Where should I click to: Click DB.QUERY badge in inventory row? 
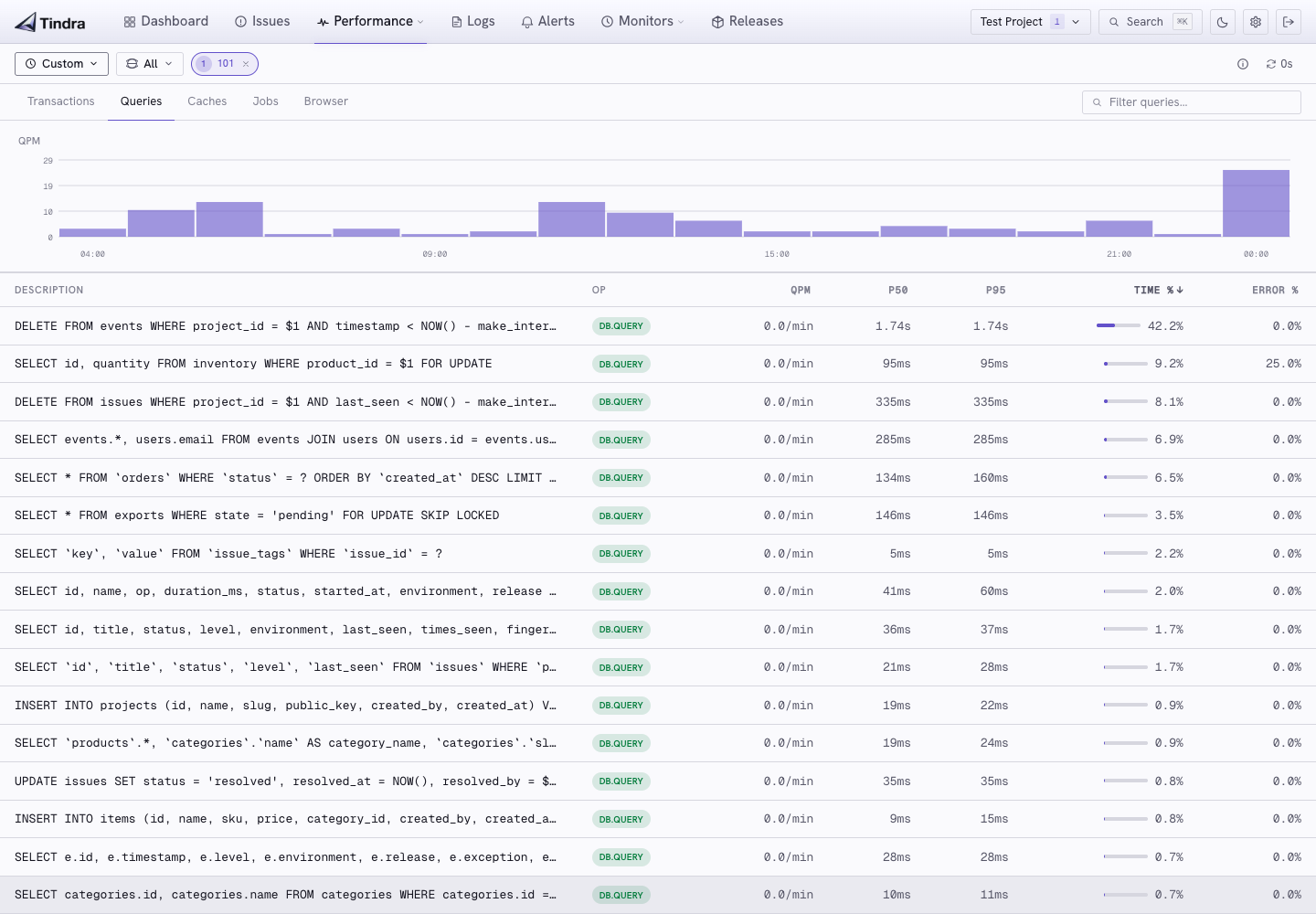coord(621,364)
